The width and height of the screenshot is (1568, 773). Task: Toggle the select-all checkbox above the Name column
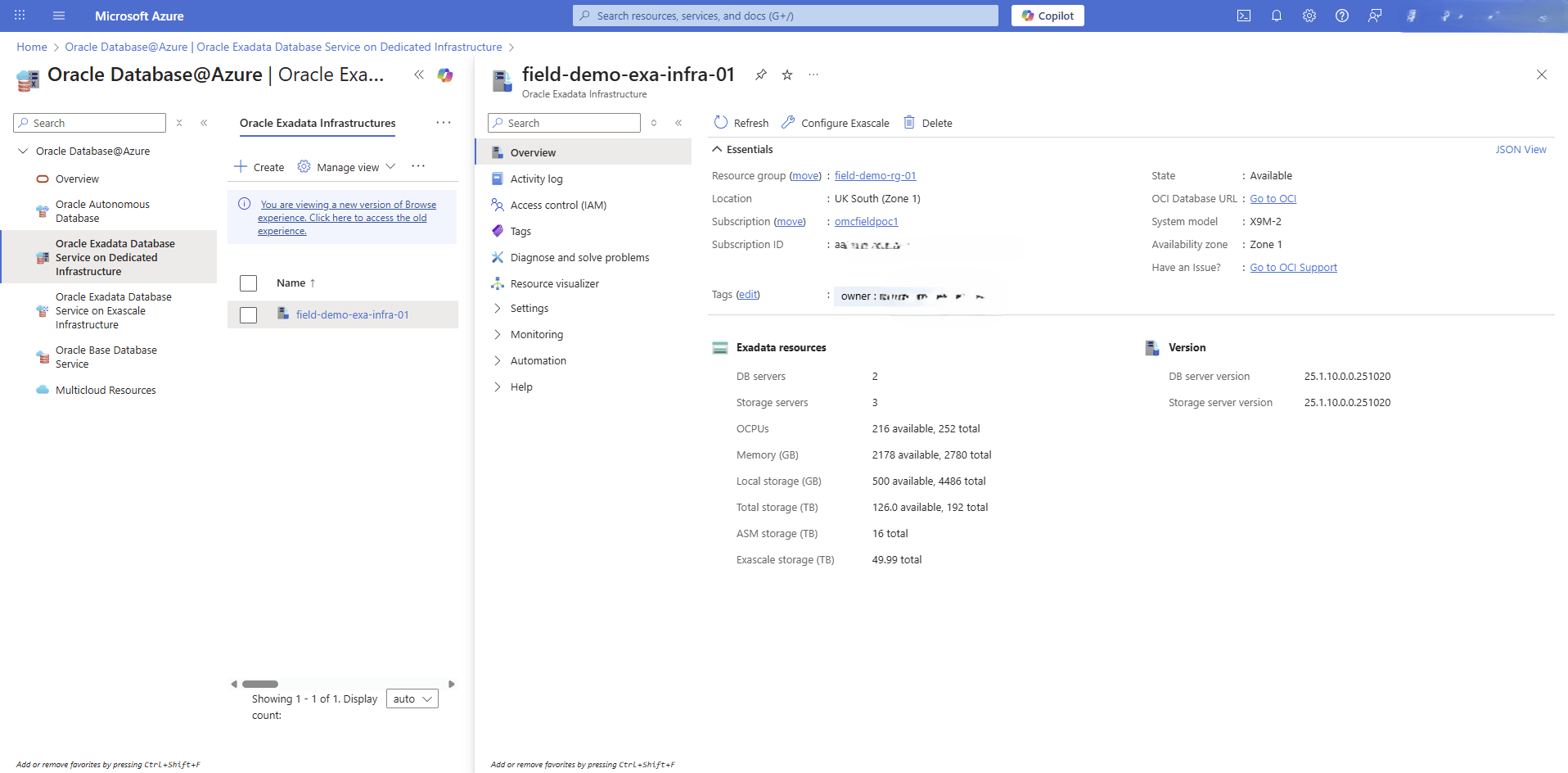(248, 283)
